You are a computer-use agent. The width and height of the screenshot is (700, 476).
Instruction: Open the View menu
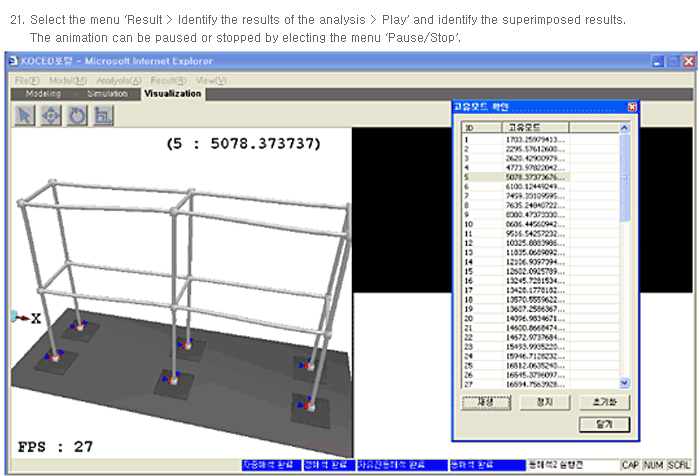[211, 80]
